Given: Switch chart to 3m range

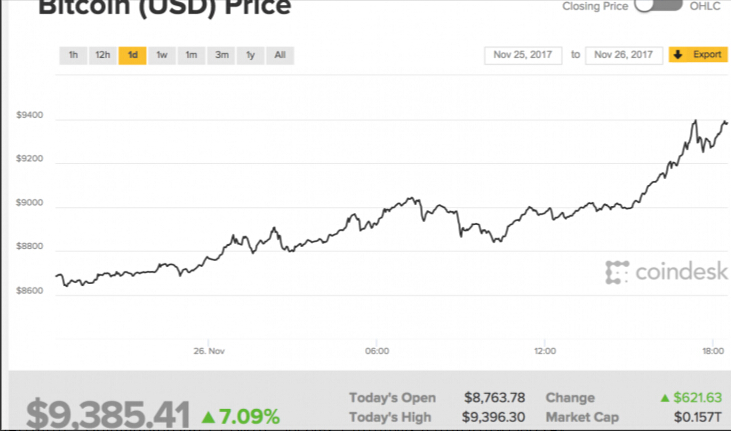Looking at the screenshot, I should click(221, 55).
